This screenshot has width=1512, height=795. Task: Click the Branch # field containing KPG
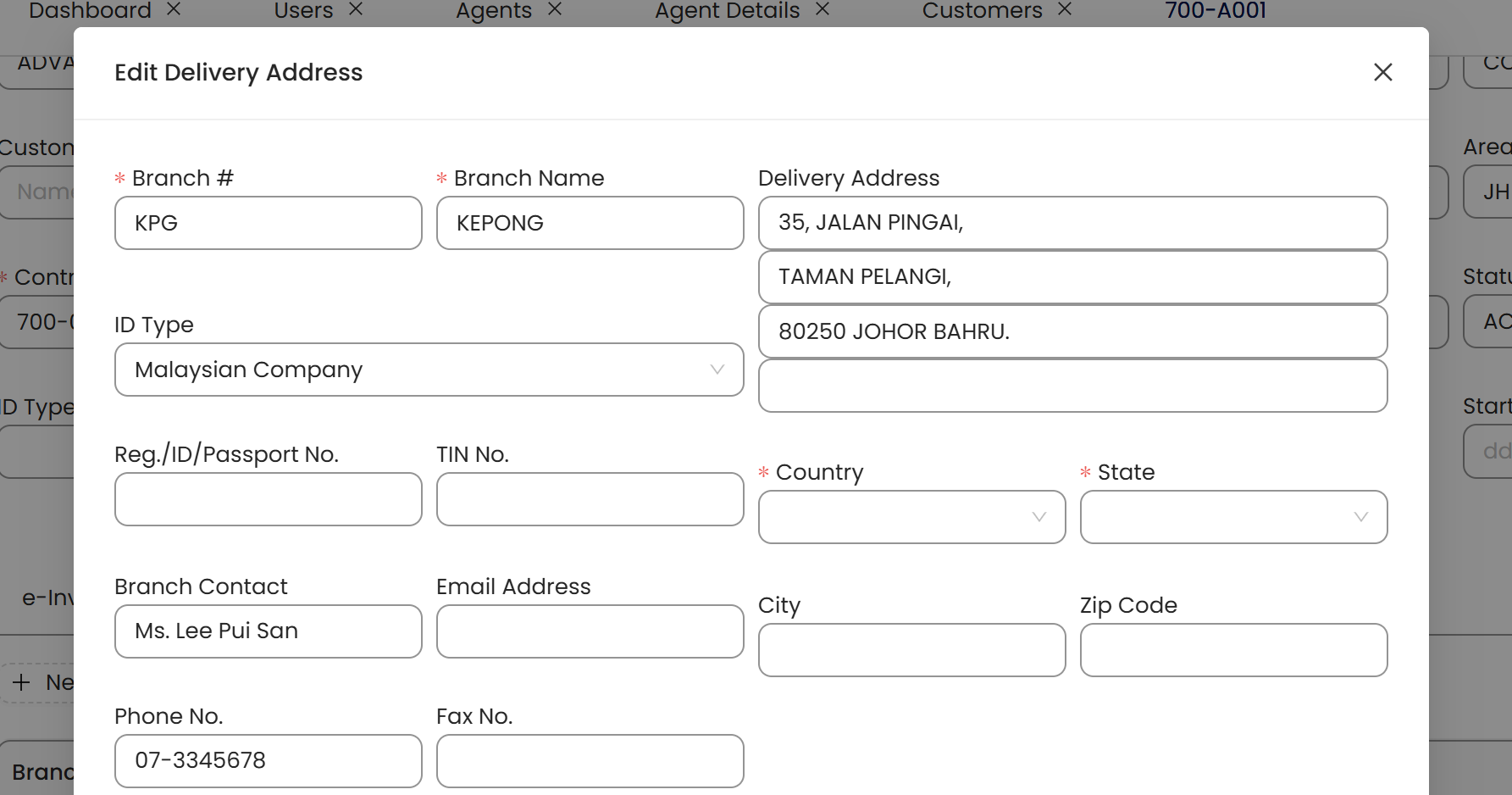(268, 223)
